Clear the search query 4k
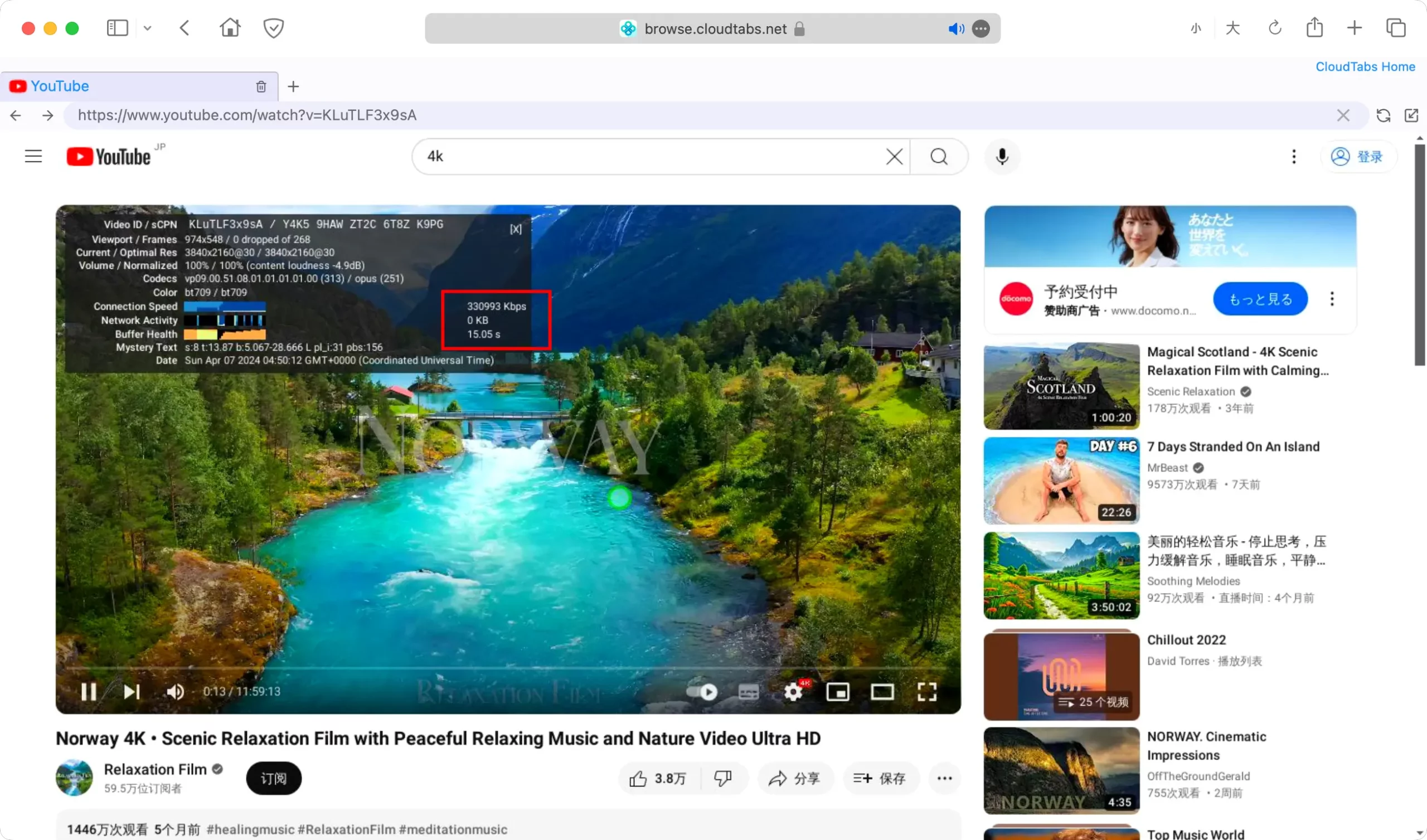 [x=894, y=157]
